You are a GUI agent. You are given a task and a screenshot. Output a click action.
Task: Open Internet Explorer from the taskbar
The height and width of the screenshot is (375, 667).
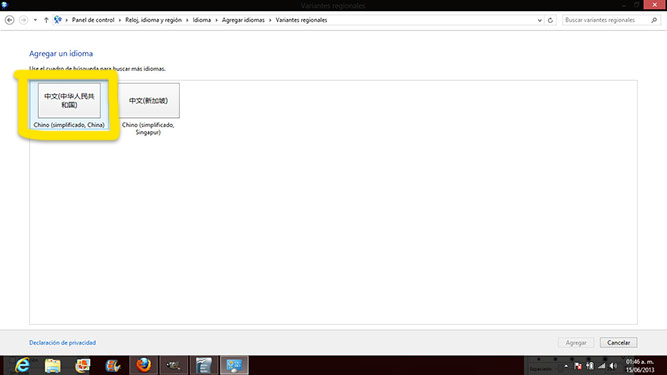(x=22, y=365)
